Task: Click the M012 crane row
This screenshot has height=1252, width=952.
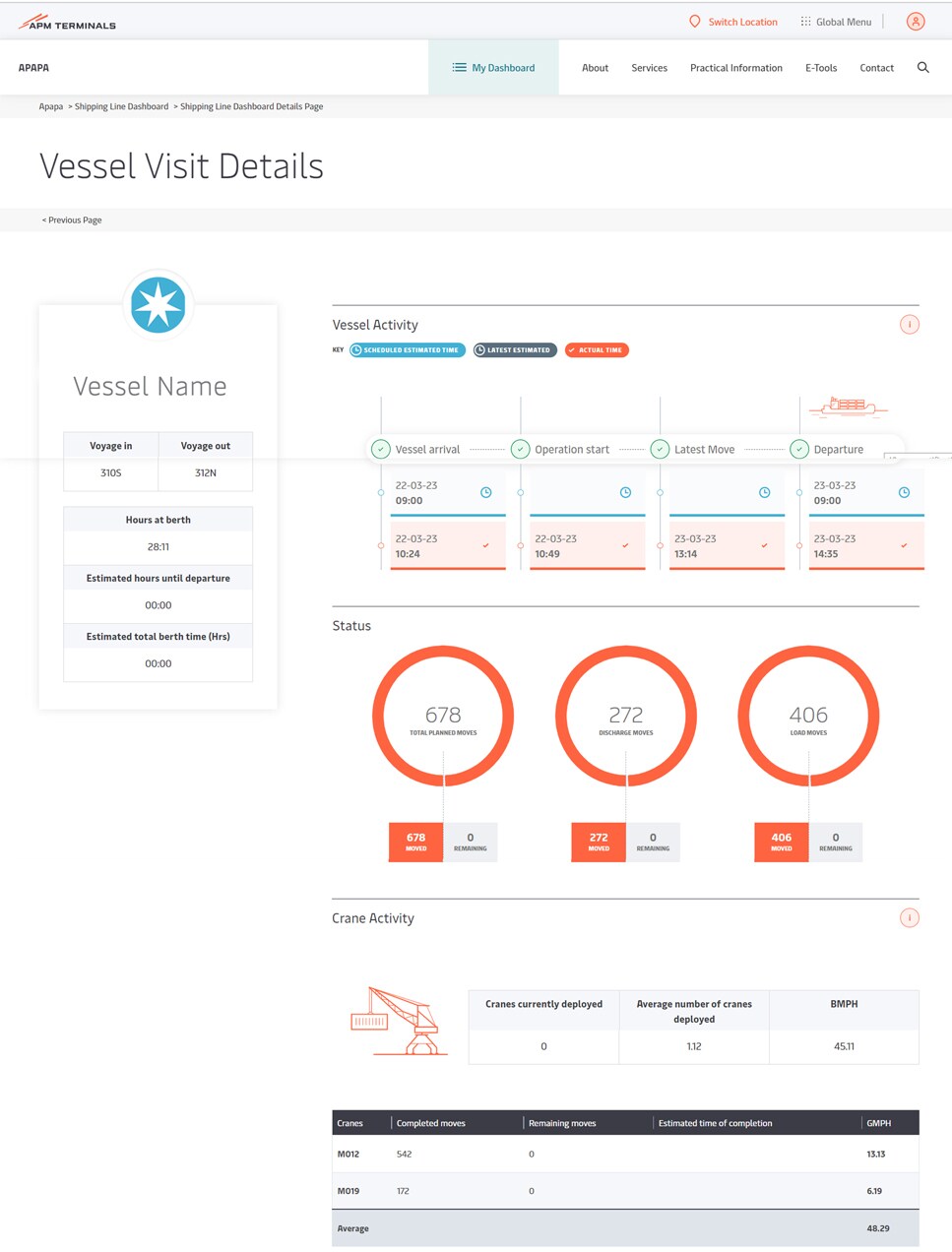Action: click(625, 1154)
